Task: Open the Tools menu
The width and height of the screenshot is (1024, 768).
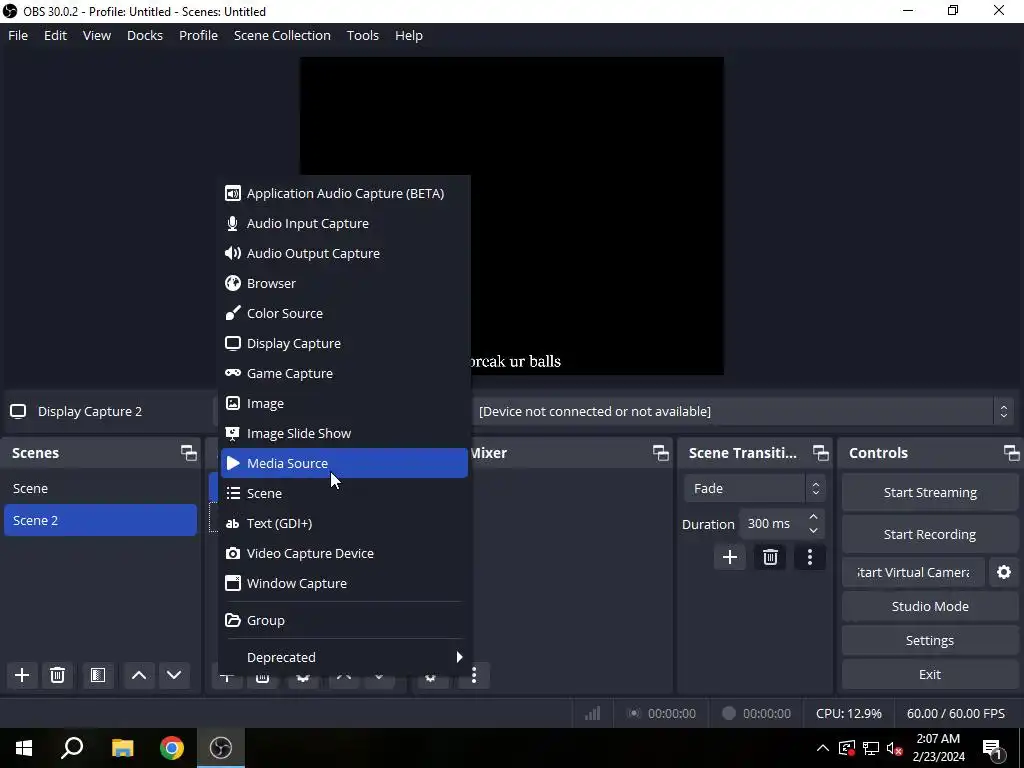Action: point(362,35)
